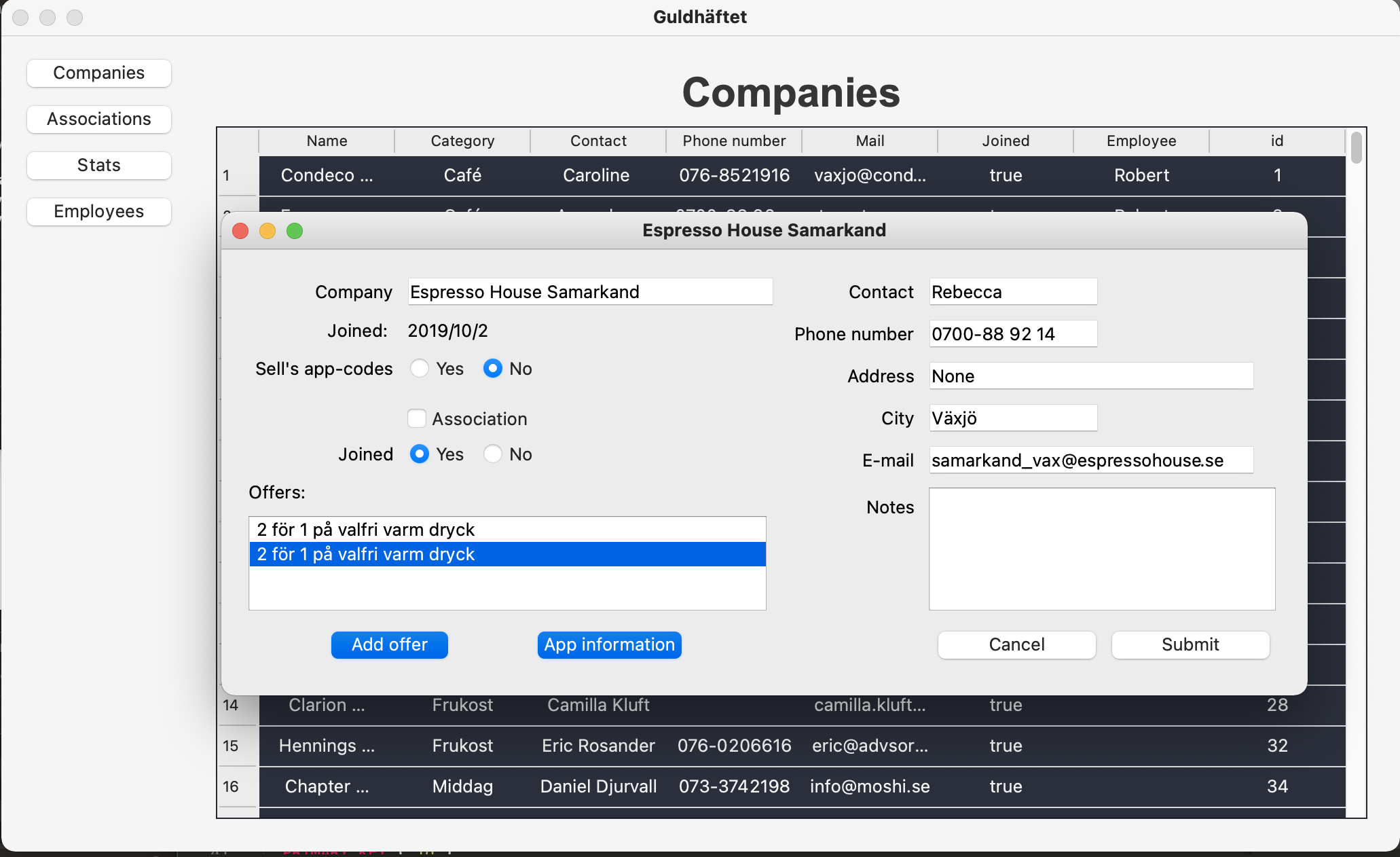Open the Stats page
The height and width of the screenshot is (857, 1400).
point(99,166)
